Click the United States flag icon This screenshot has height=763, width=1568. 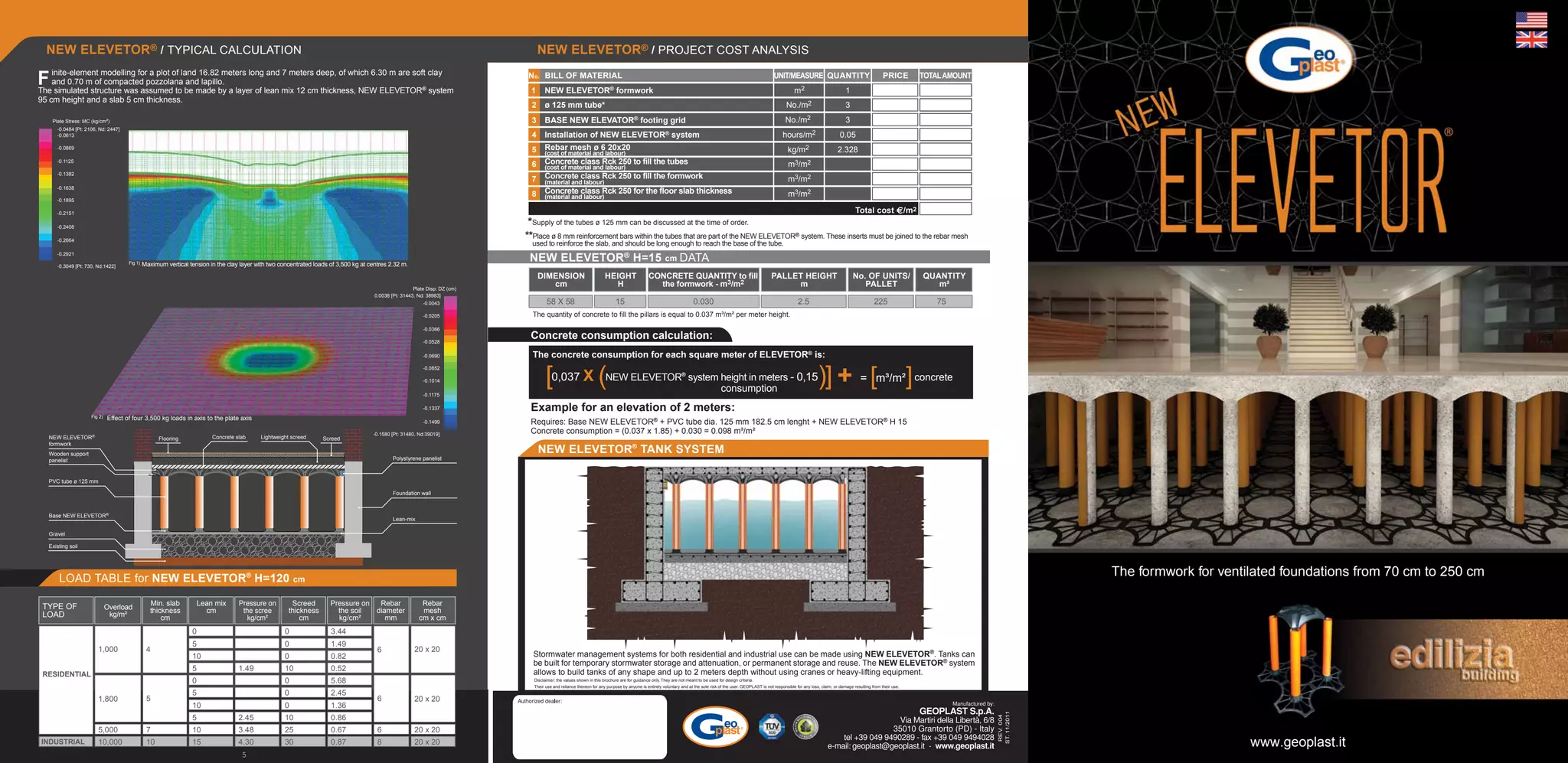point(1531,20)
